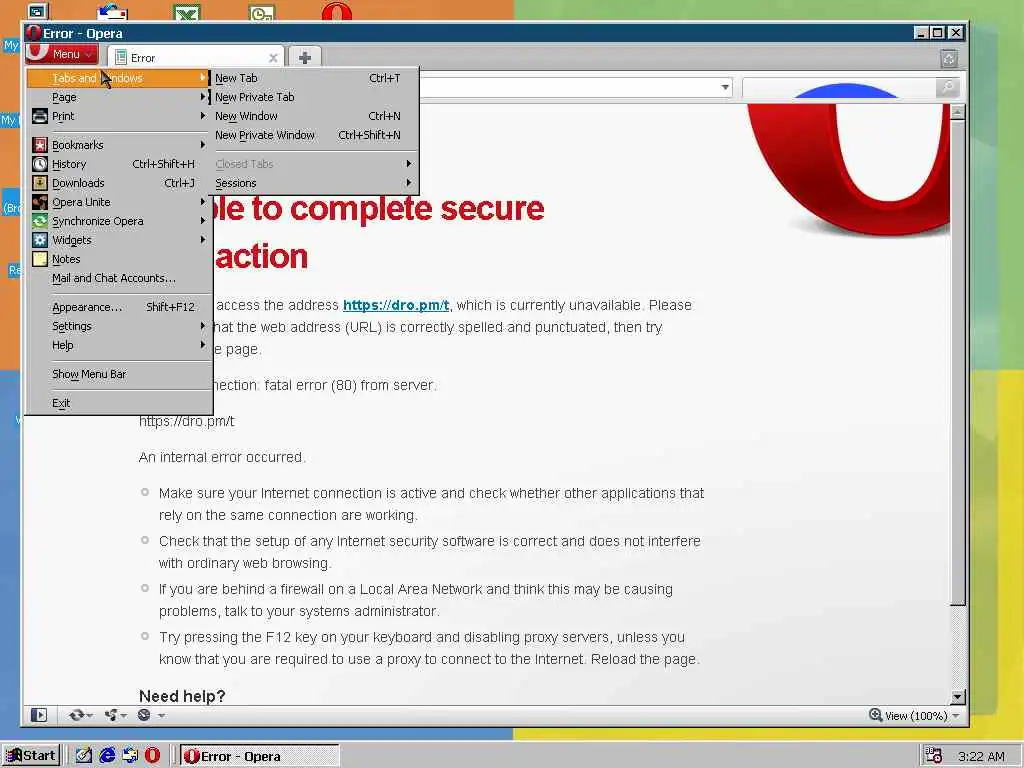Launch Opera from quick launch
This screenshot has width=1024, height=768.
click(x=152, y=756)
